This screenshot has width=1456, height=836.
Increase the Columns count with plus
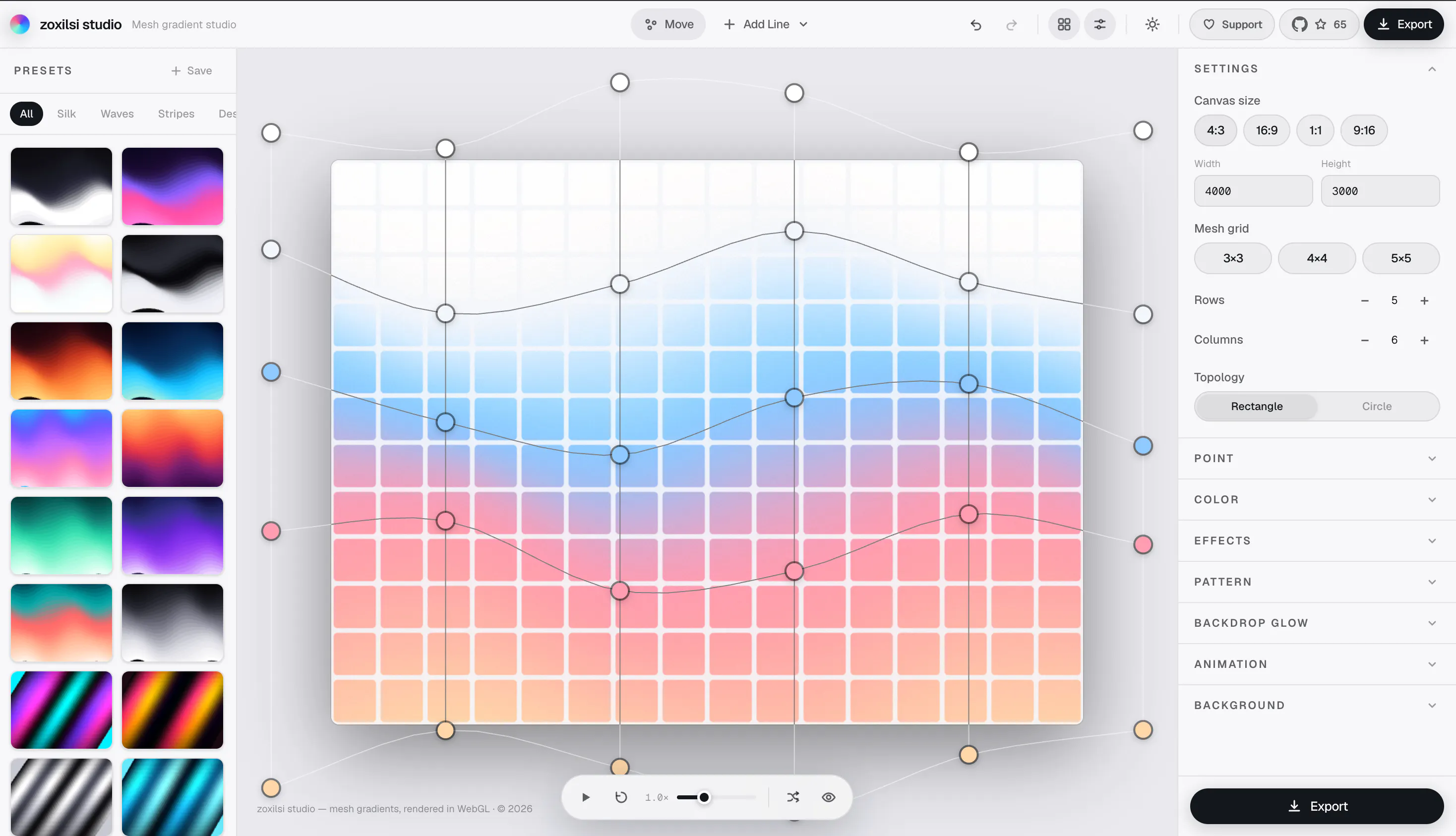pyautogui.click(x=1424, y=340)
